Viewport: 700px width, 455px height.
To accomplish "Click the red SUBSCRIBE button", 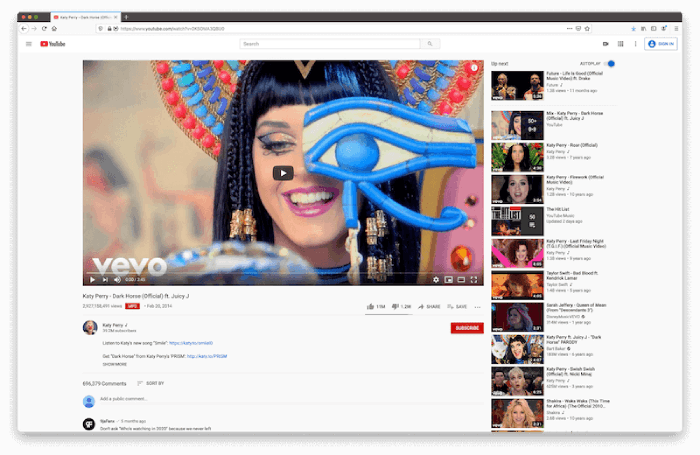I will pos(467,328).
